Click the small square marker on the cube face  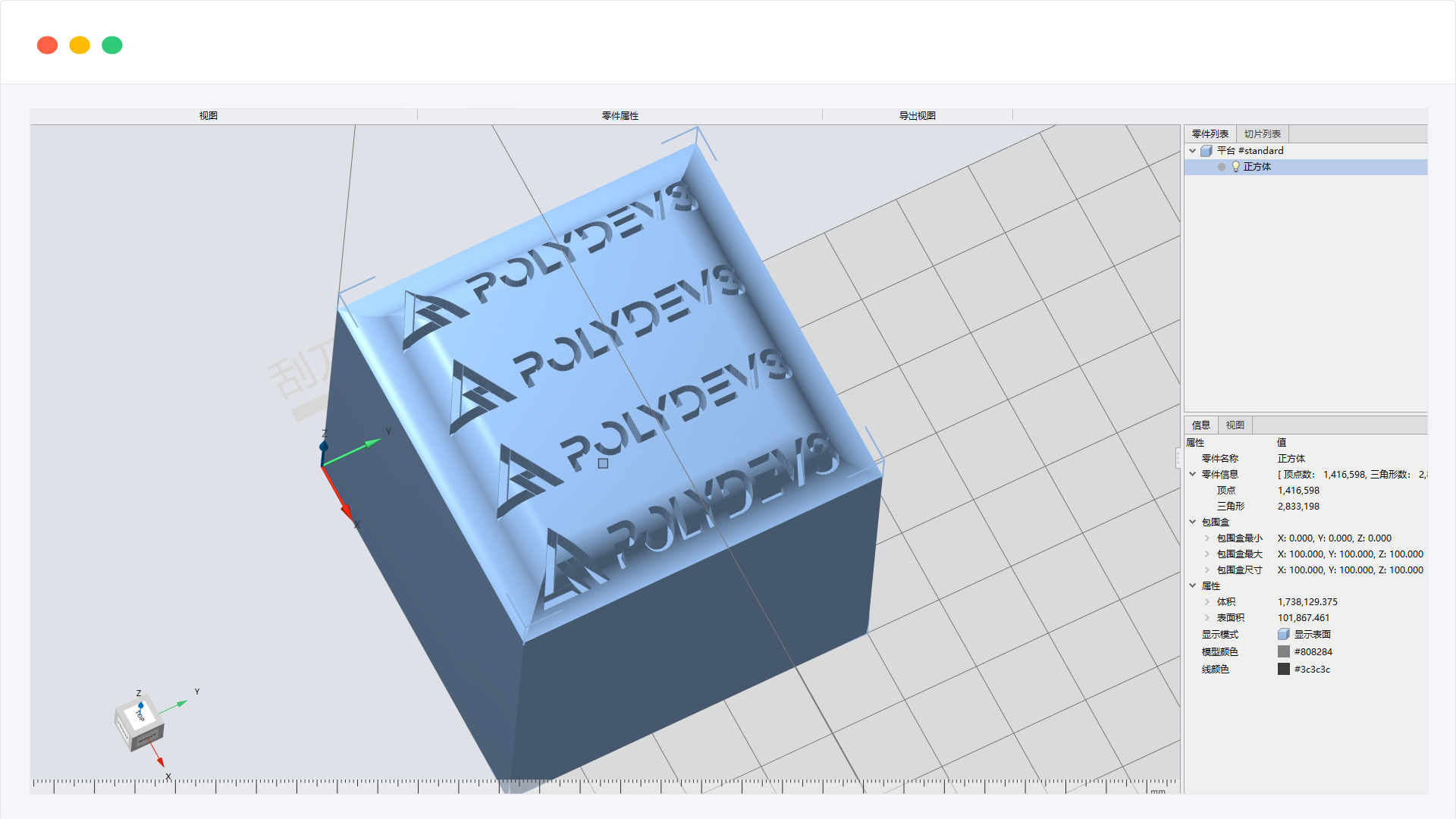click(x=604, y=463)
